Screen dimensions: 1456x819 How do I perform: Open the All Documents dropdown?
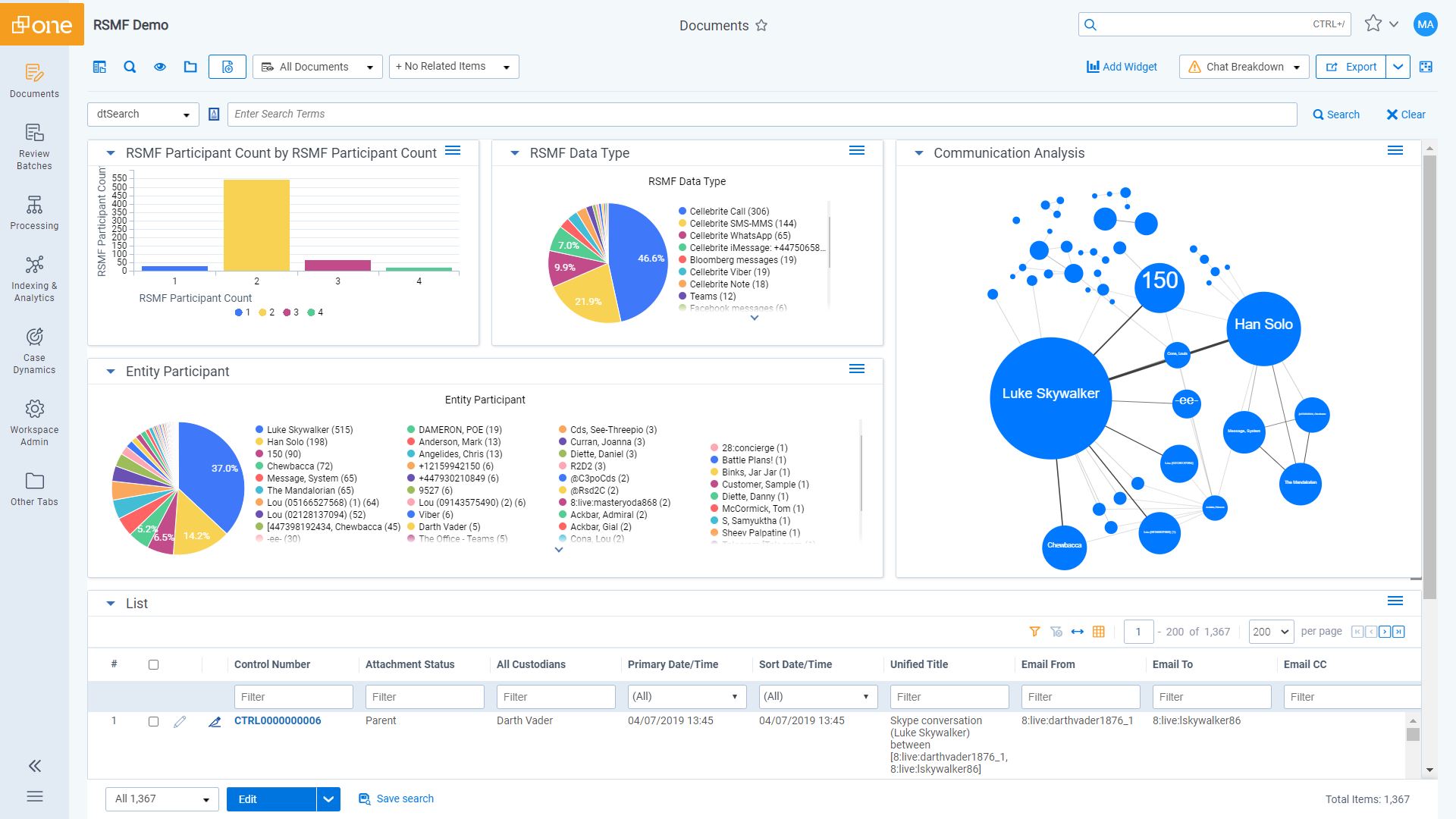(318, 67)
